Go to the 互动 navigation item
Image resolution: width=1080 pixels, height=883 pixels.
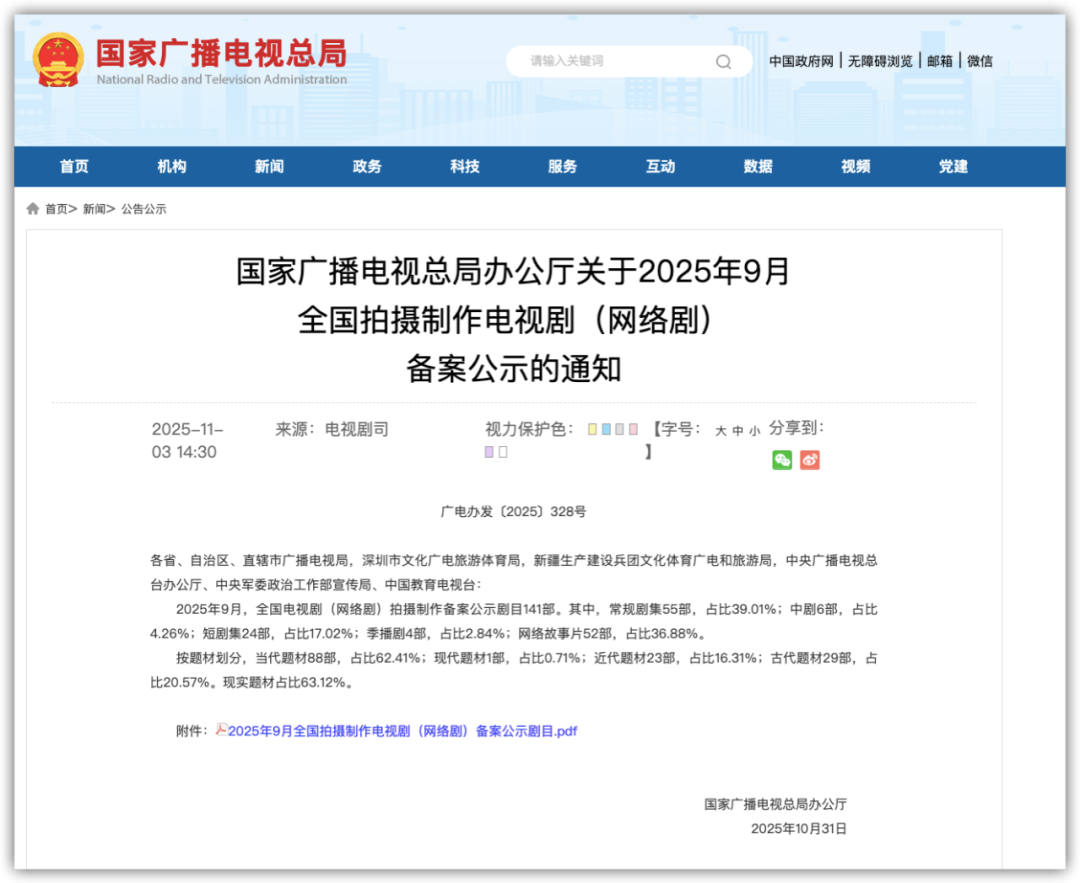(660, 167)
